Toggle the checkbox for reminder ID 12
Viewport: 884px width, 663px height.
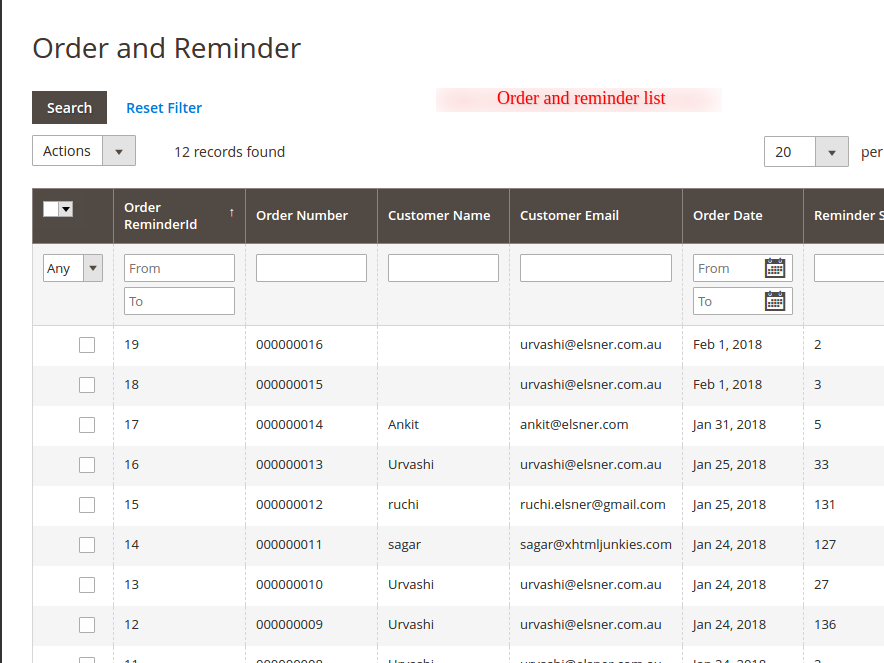click(87, 625)
